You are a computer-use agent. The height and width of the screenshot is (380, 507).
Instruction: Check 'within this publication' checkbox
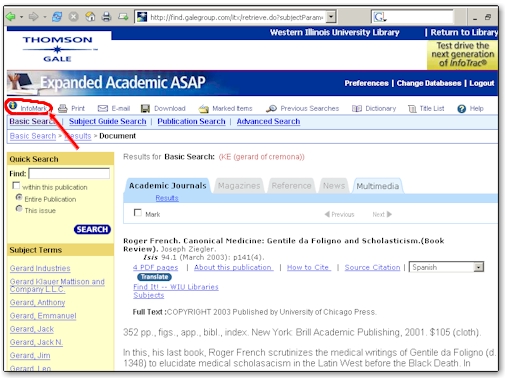[x=16, y=185]
